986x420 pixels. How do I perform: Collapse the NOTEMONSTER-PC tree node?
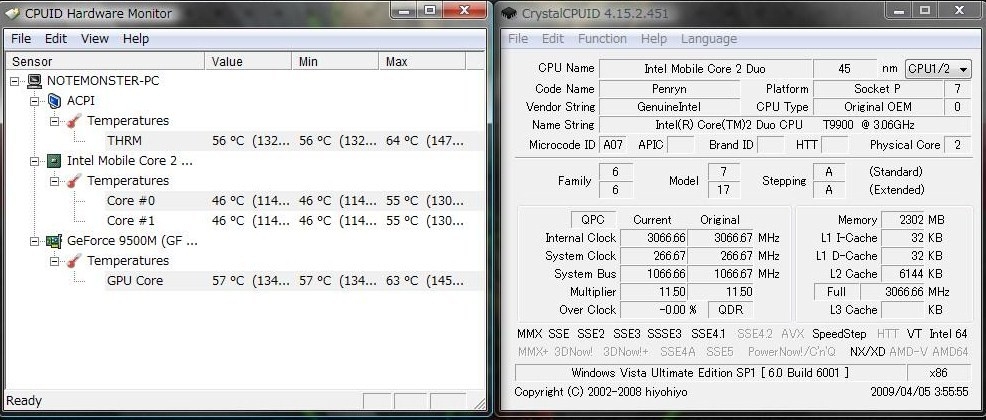coord(15,80)
